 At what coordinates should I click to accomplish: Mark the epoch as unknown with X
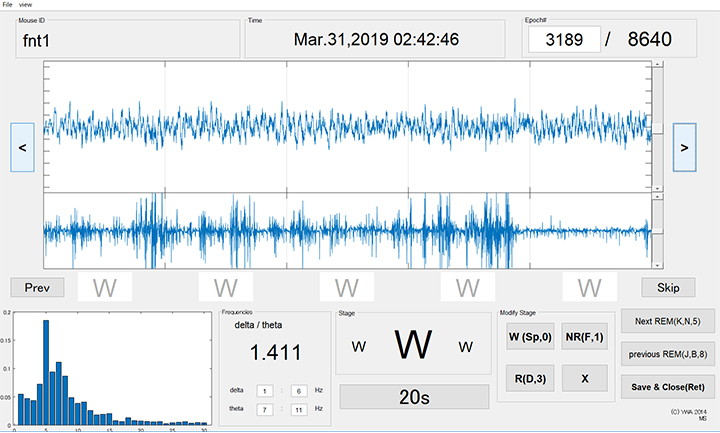(x=584, y=377)
